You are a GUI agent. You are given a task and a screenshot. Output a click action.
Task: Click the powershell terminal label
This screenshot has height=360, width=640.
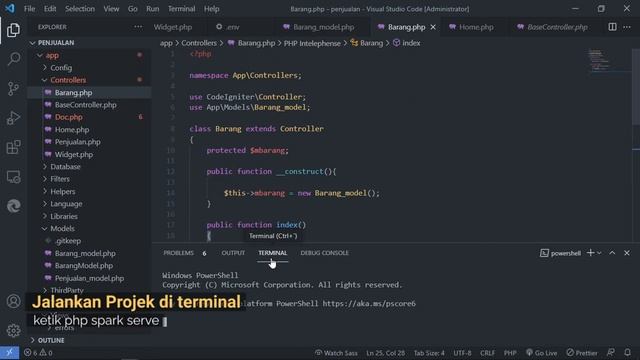click(x=560, y=253)
